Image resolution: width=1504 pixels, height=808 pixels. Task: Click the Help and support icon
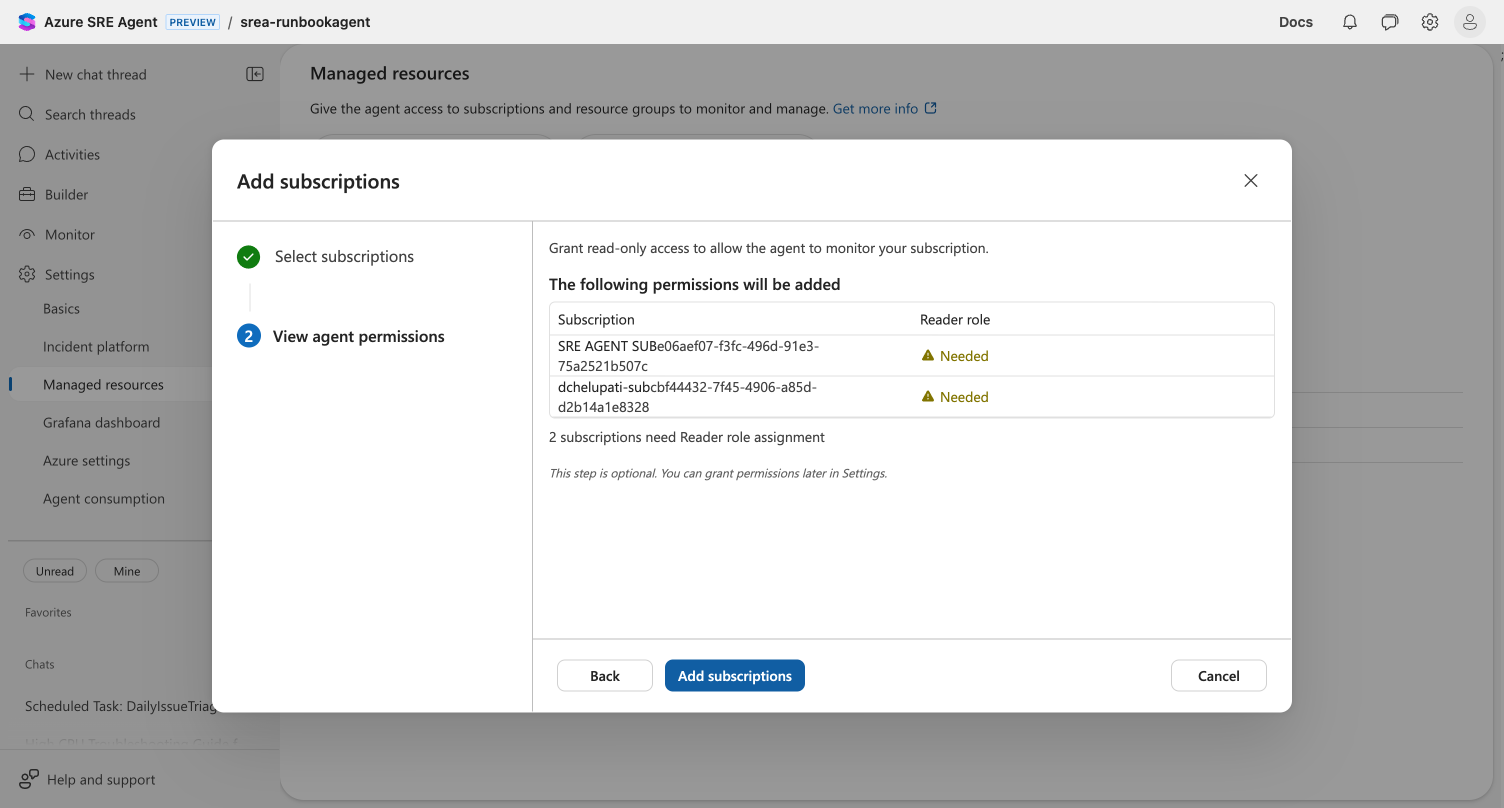click(29, 779)
